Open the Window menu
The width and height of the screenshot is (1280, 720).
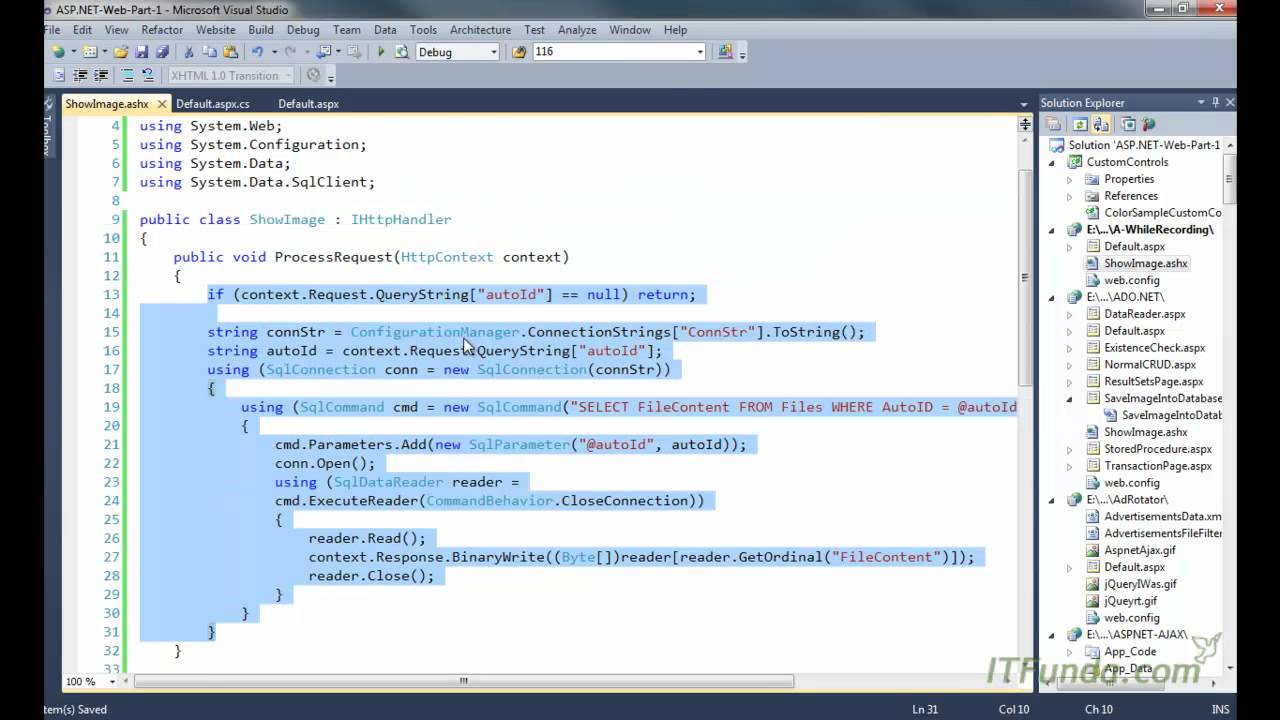click(x=630, y=30)
